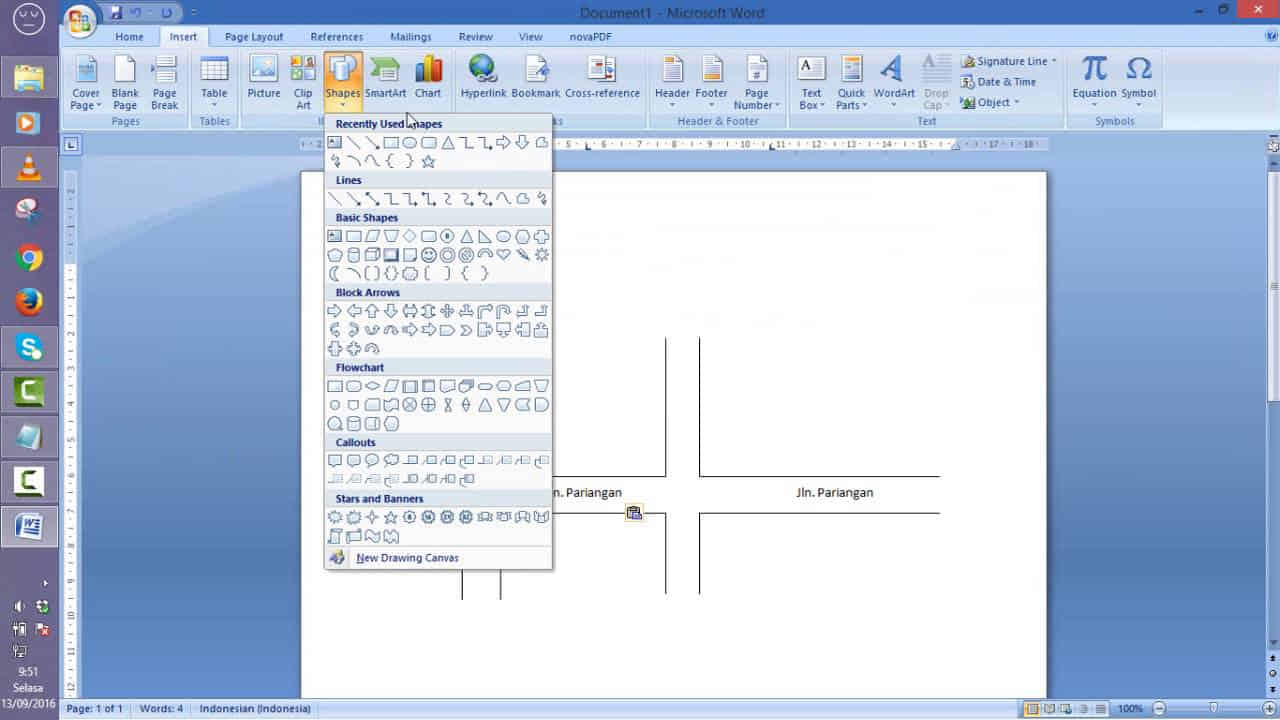Select the up arrow in Block Arrows
Image resolution: width=1280 pixels, height=720 pixels.
click(x=372, y=311)
